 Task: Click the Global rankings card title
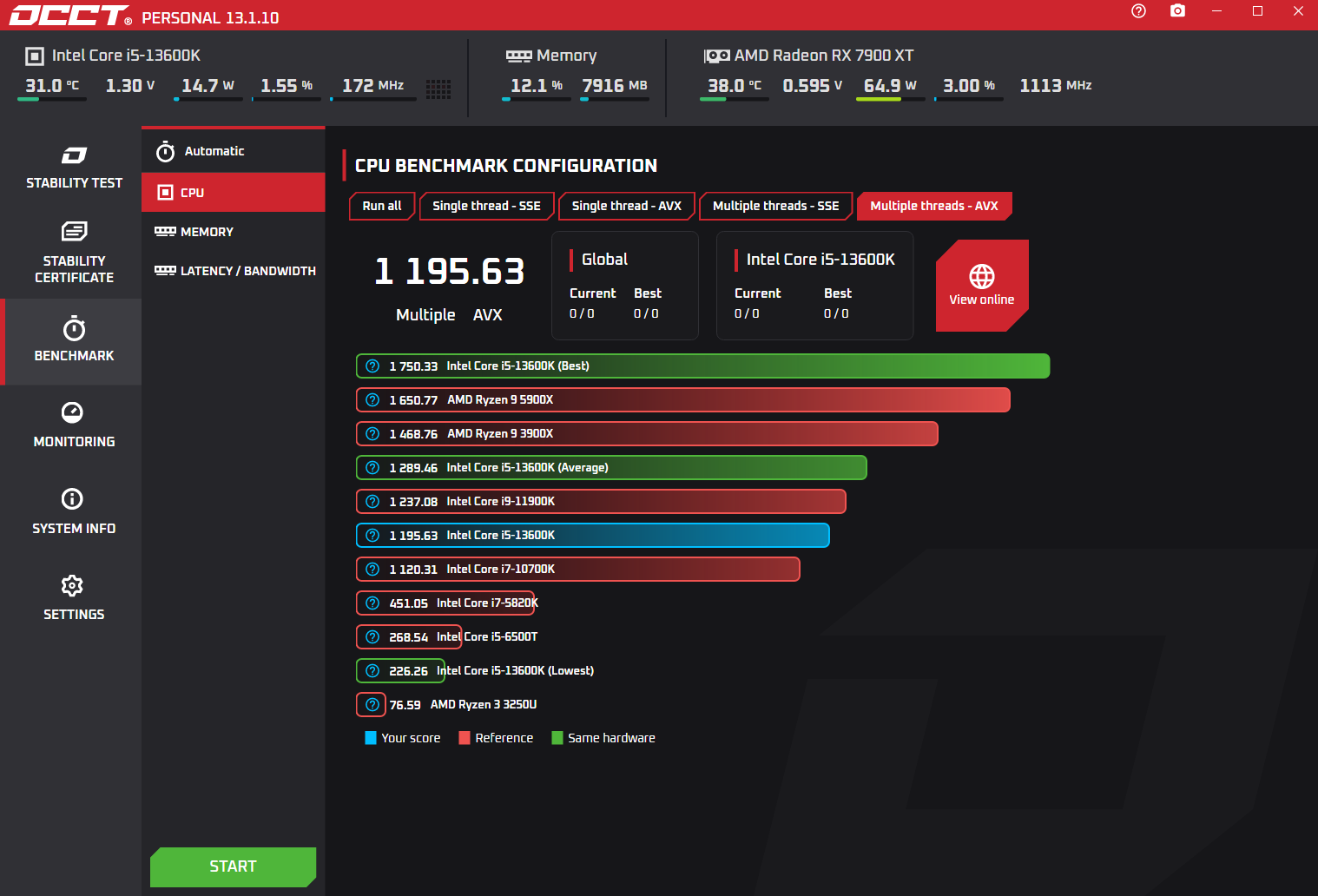(604, 260)
